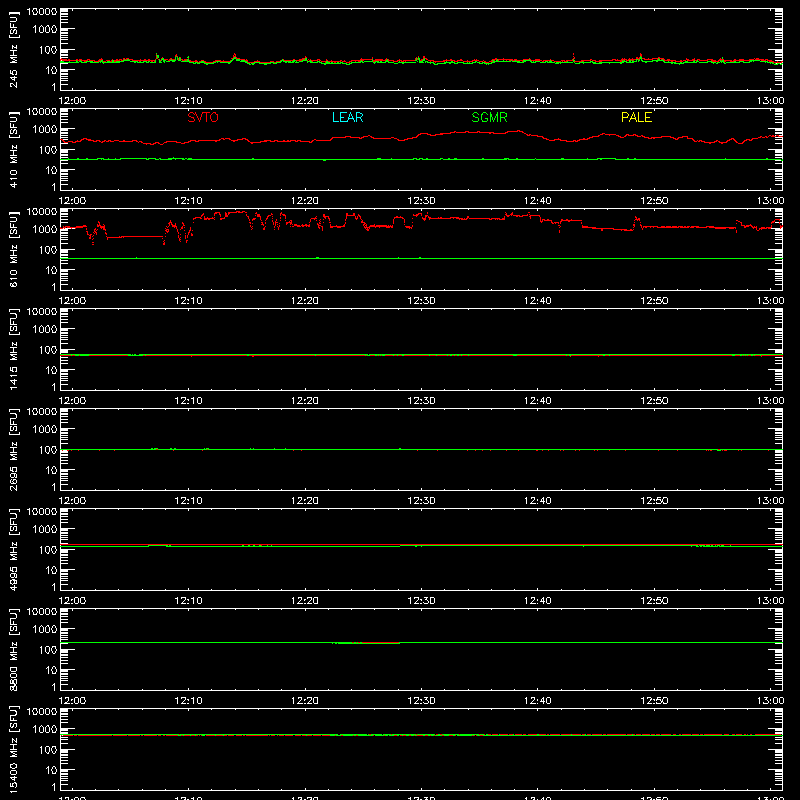
Task: Click the 10 y-axis value on 15400 MHz panel
Action: tap(51, 770)
